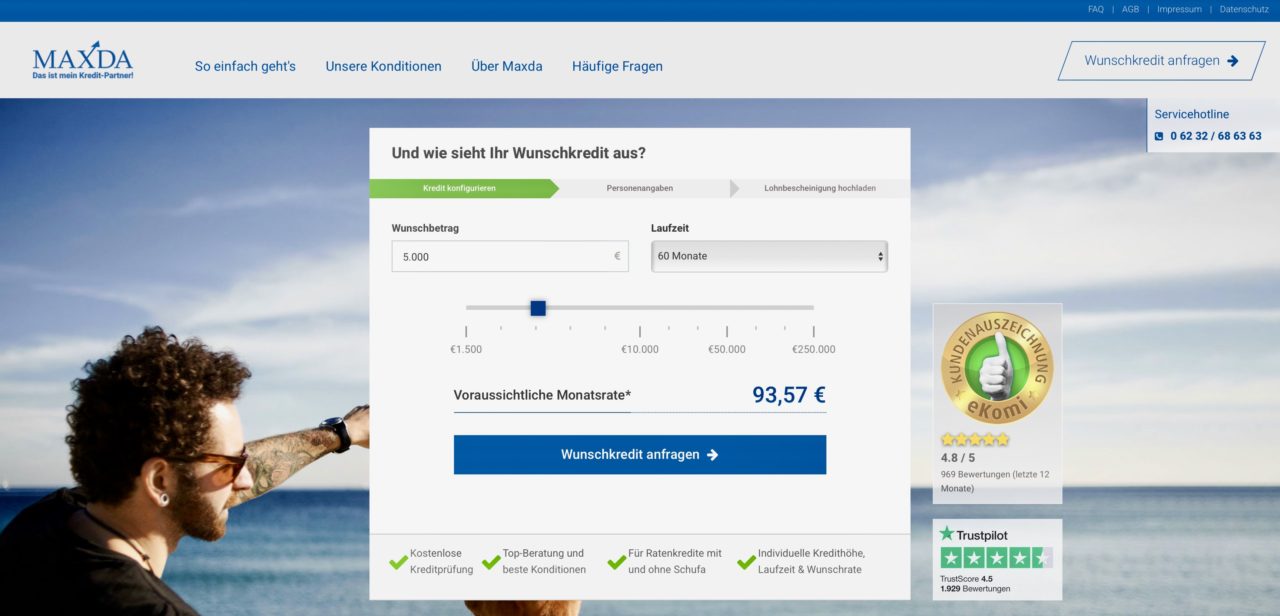The image size is (1280, 616).
Task: Open the Laufzeit dropdown showing 60 Monate
Action: pos(769,256)
